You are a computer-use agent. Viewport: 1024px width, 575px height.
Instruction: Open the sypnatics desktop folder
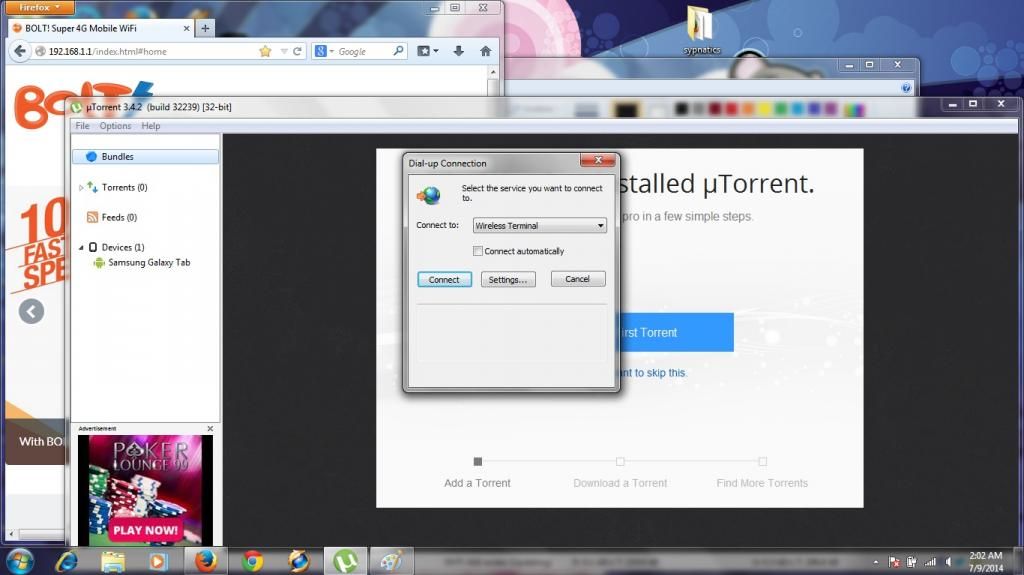point(701,30)
